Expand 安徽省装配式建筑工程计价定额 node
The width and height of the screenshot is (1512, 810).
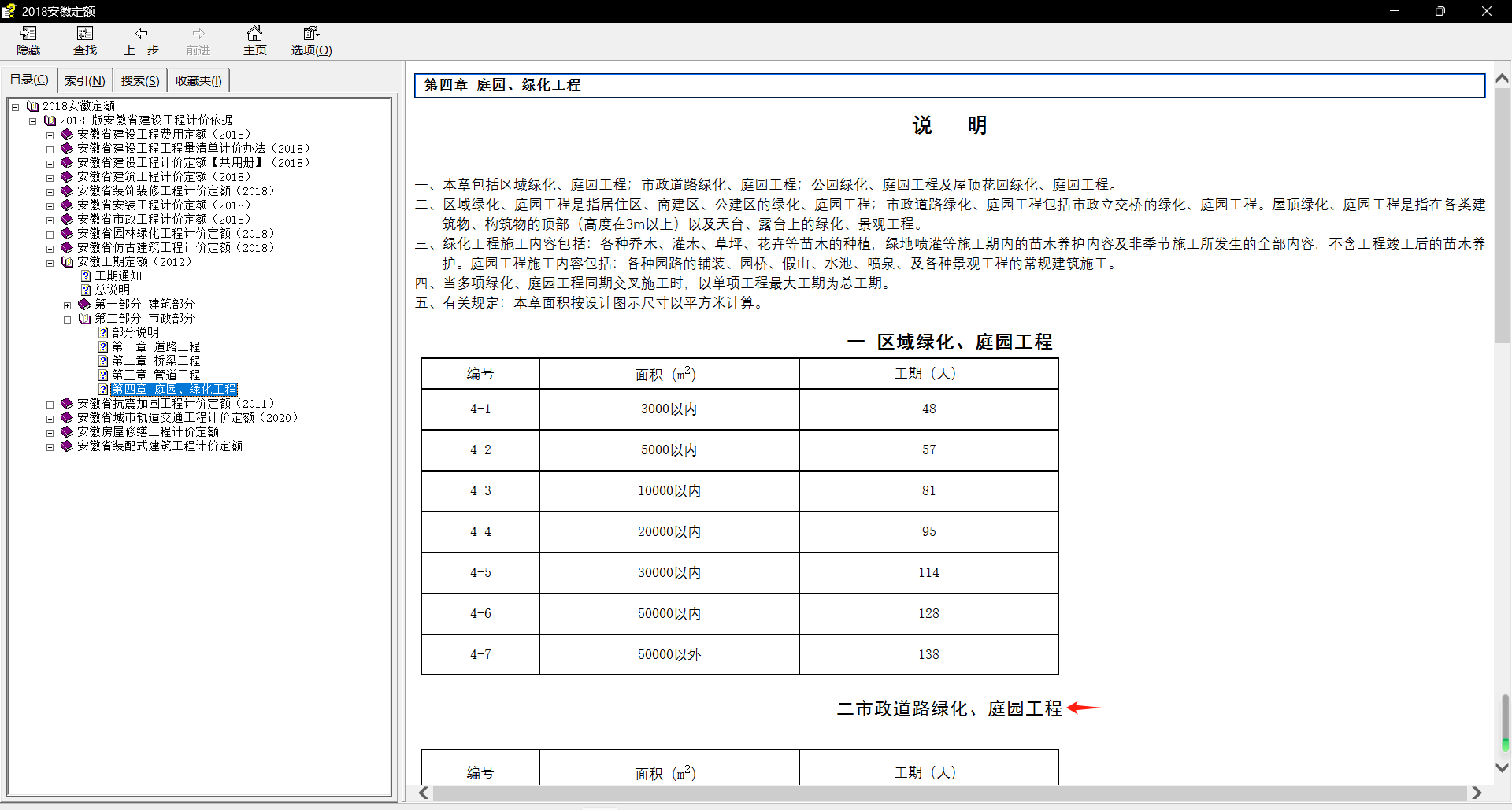pos(50,447)
